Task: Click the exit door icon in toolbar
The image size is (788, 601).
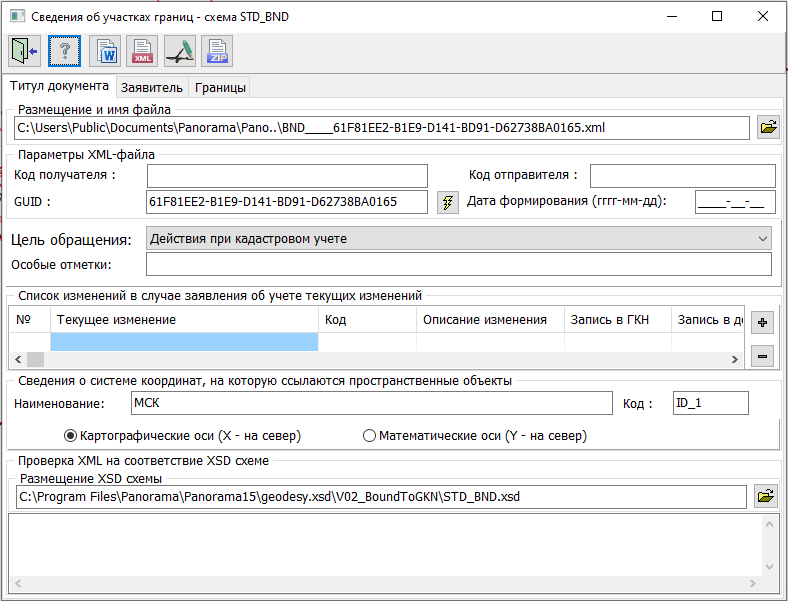Action: 23,50
